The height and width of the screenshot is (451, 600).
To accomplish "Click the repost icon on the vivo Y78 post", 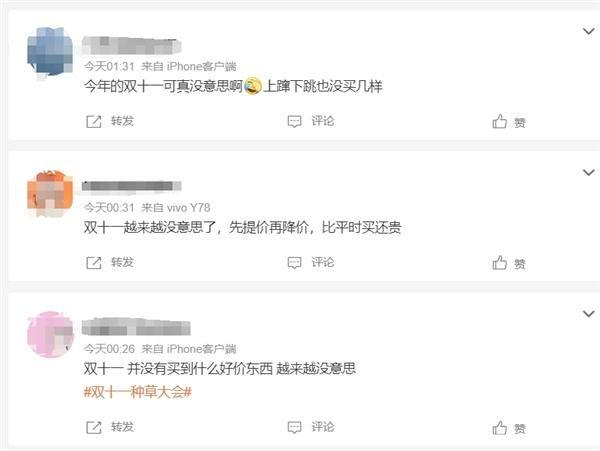I will [94, 263].
